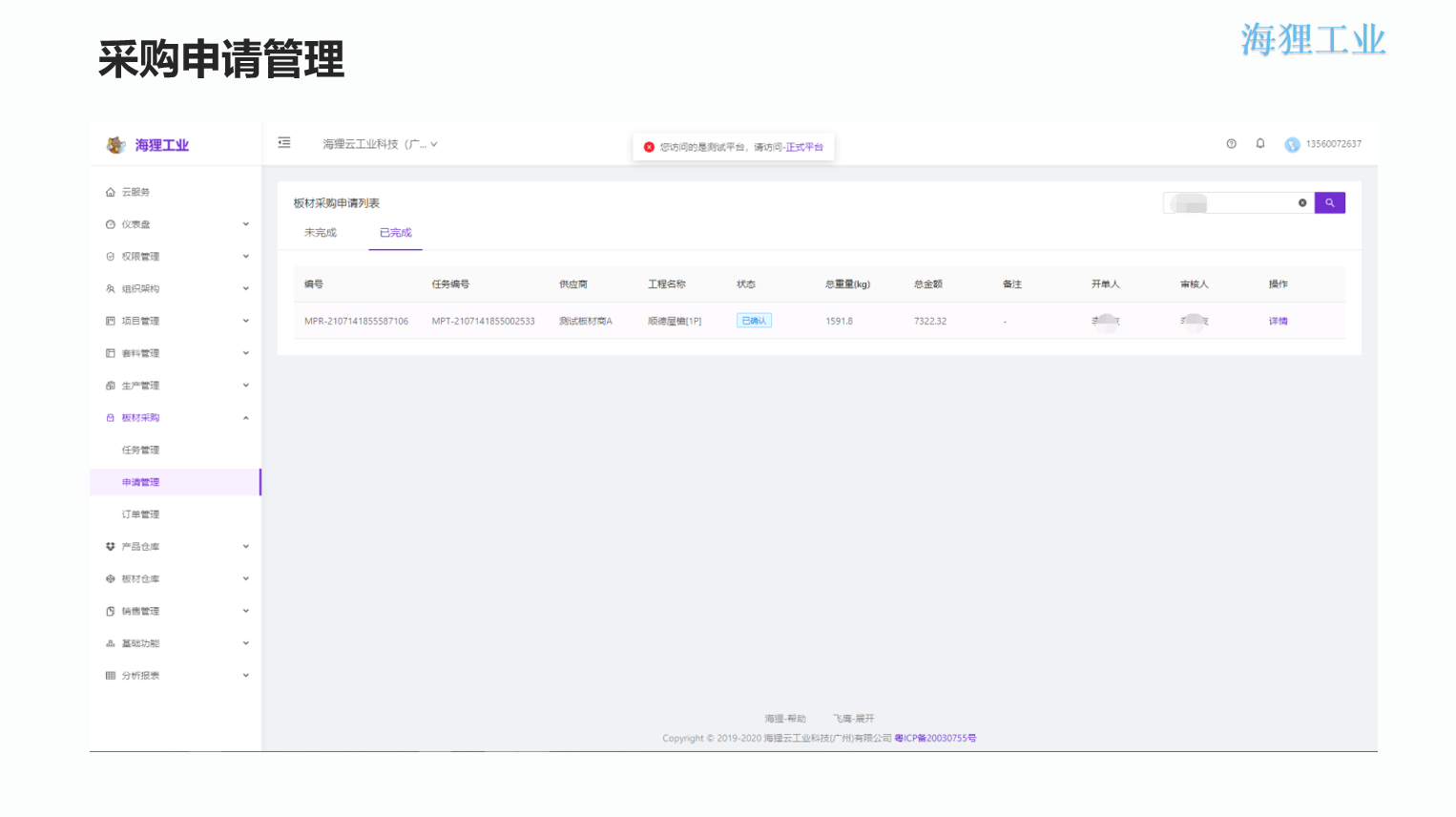
Task: Click the 任务编号 column header
Action: 450,284
